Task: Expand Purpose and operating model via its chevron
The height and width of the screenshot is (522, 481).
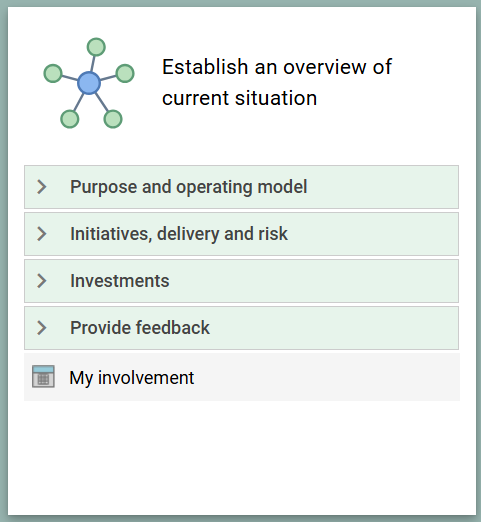Action: coord(42,187)
